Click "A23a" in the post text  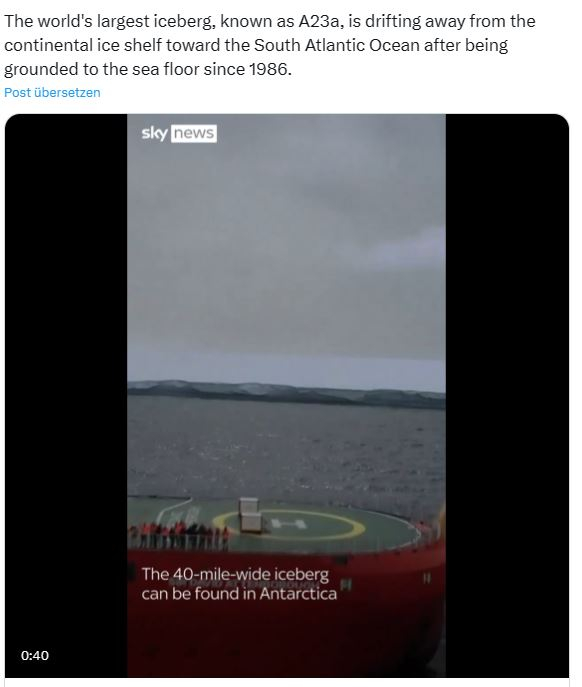point(319,21)
